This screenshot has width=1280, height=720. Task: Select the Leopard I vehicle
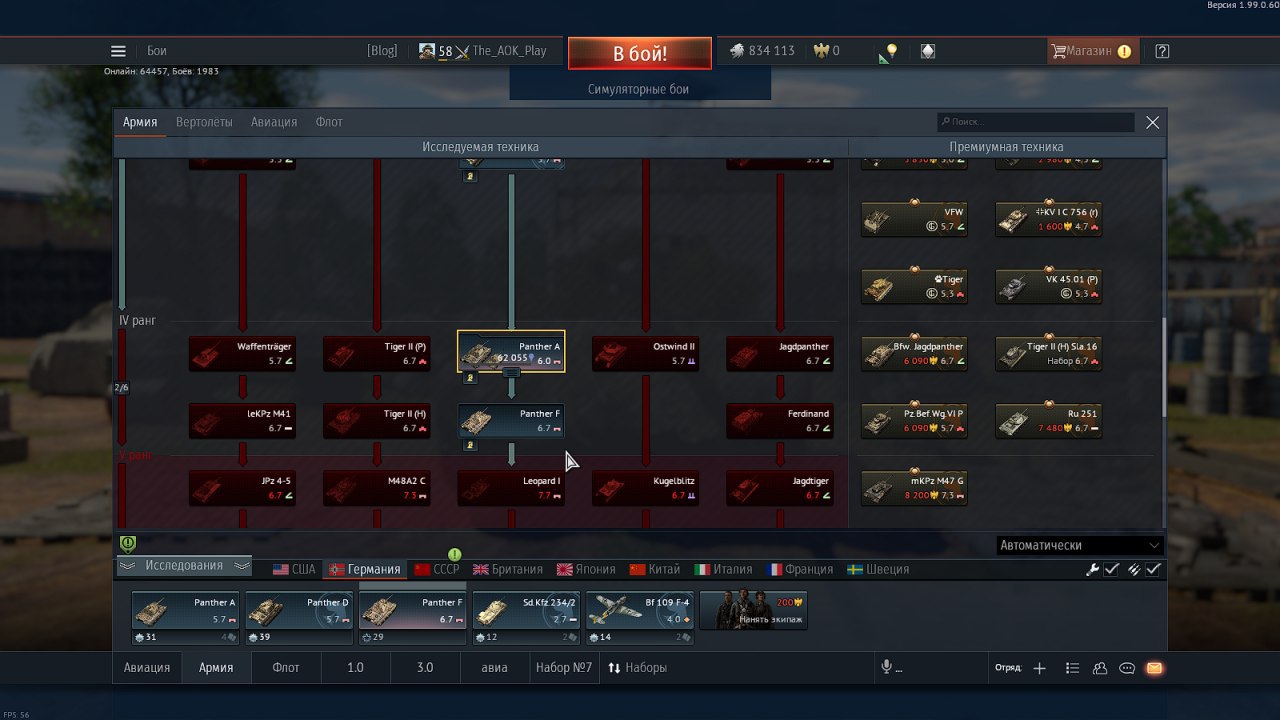click(x=511, y=488)
